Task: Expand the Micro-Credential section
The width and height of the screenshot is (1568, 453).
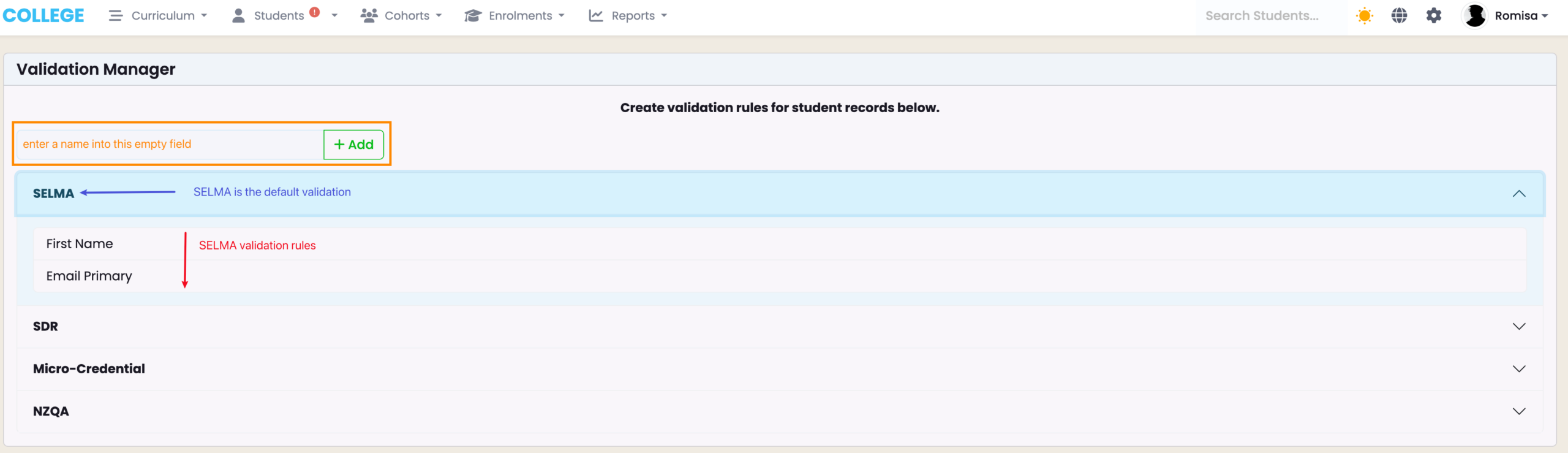Action: pos(1518,368)
